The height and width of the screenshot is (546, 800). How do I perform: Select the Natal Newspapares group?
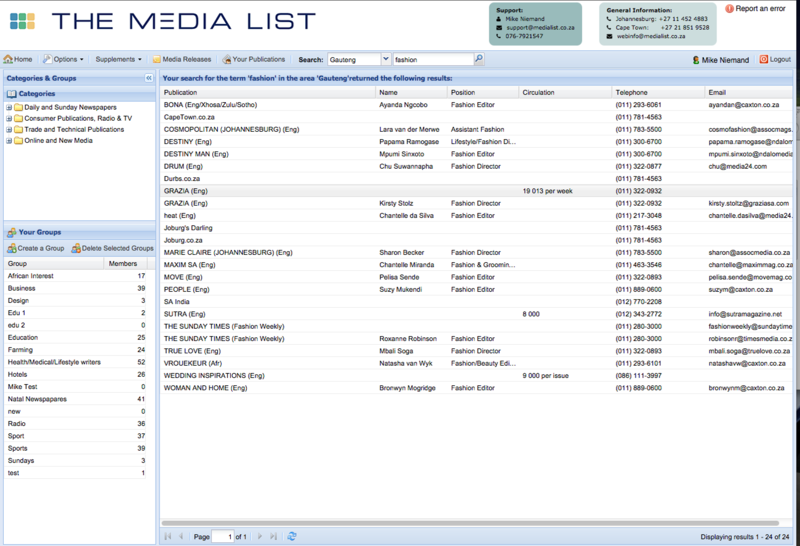[76, 399]
